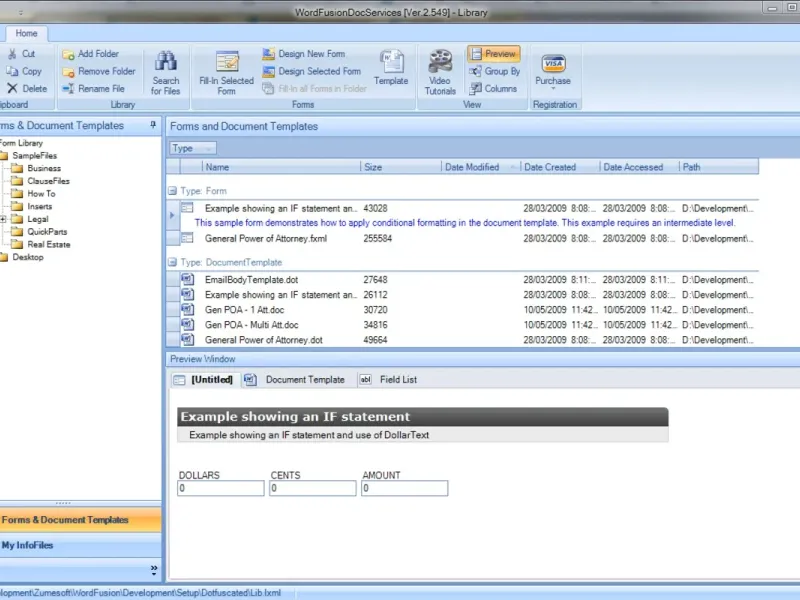This screenshot has width=800, height=600.
Task: Open the Home ribbon tab
Action: tap(26, 33)
